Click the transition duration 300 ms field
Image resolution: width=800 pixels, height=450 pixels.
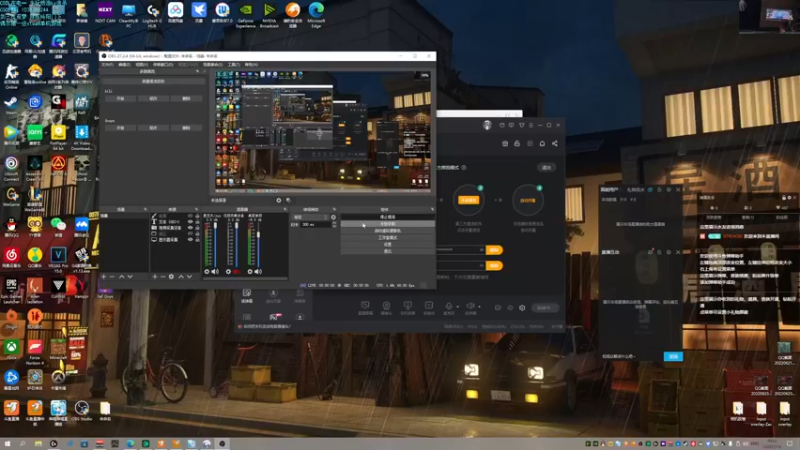coord(316,224)
